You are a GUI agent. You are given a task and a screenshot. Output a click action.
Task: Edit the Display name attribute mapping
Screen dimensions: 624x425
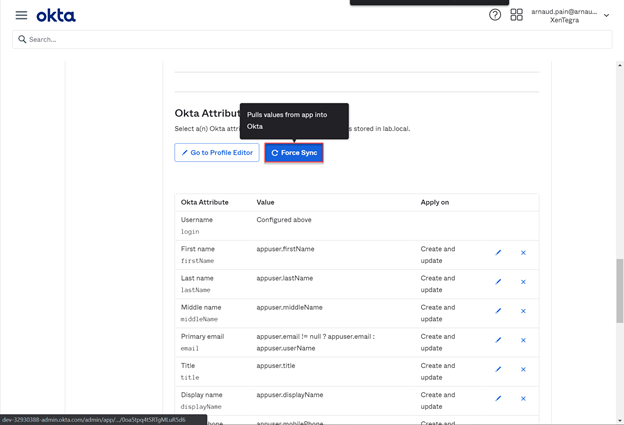point(499,398)
